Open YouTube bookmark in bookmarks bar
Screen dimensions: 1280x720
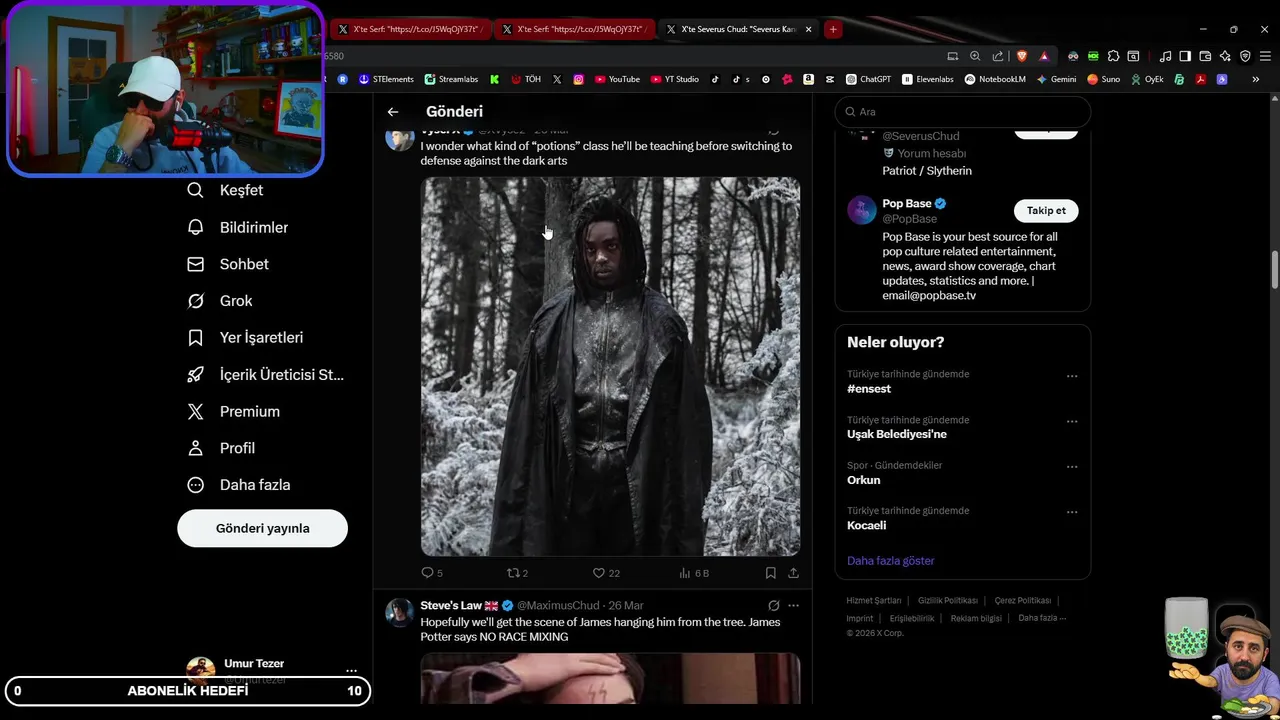click(617, 79)
